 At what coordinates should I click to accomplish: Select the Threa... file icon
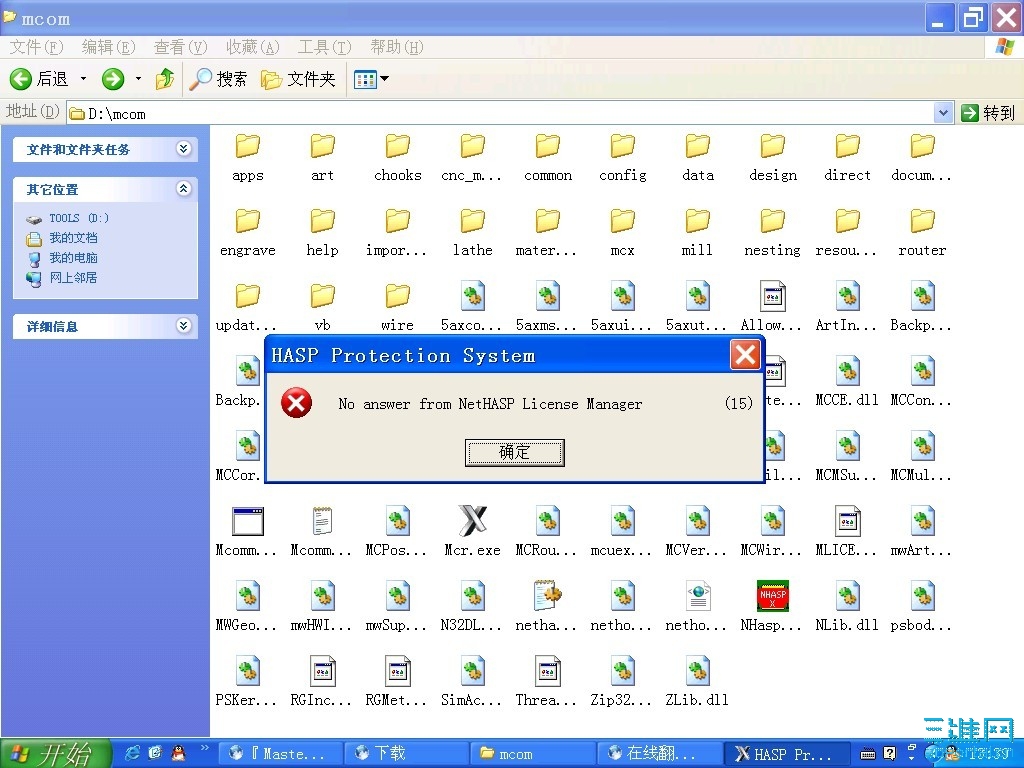547,671
